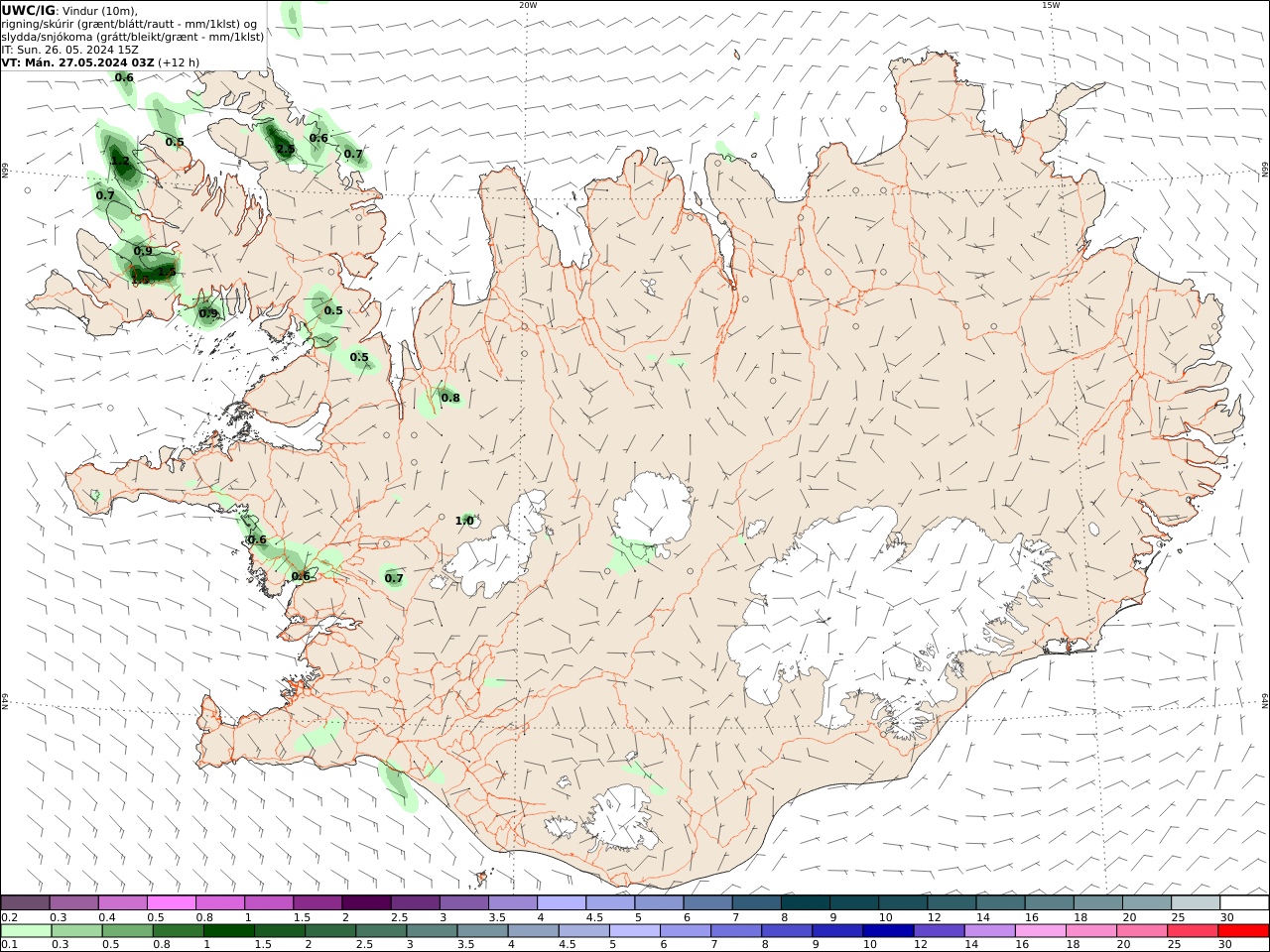
Task: Click the '(+12 h)' forecast offset label
Action: (x=179, y=61)
